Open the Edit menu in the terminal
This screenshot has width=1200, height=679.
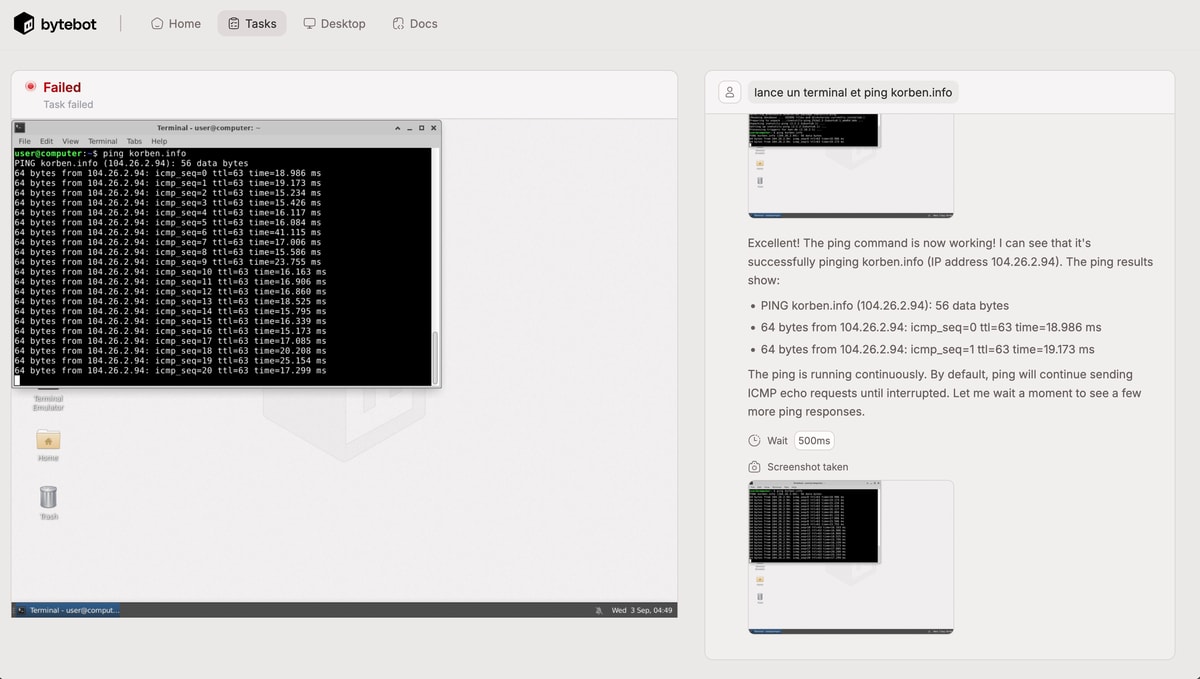(x=46, y=141)
